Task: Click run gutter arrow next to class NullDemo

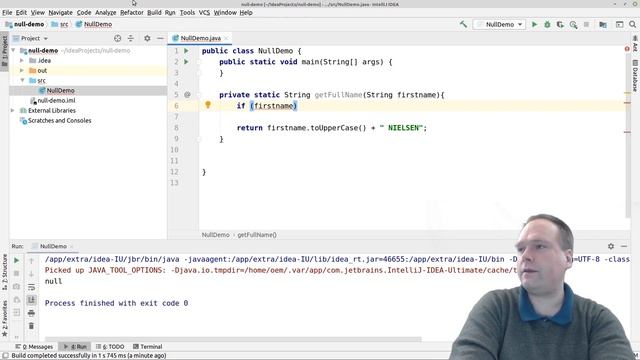Action: [186, 51]
